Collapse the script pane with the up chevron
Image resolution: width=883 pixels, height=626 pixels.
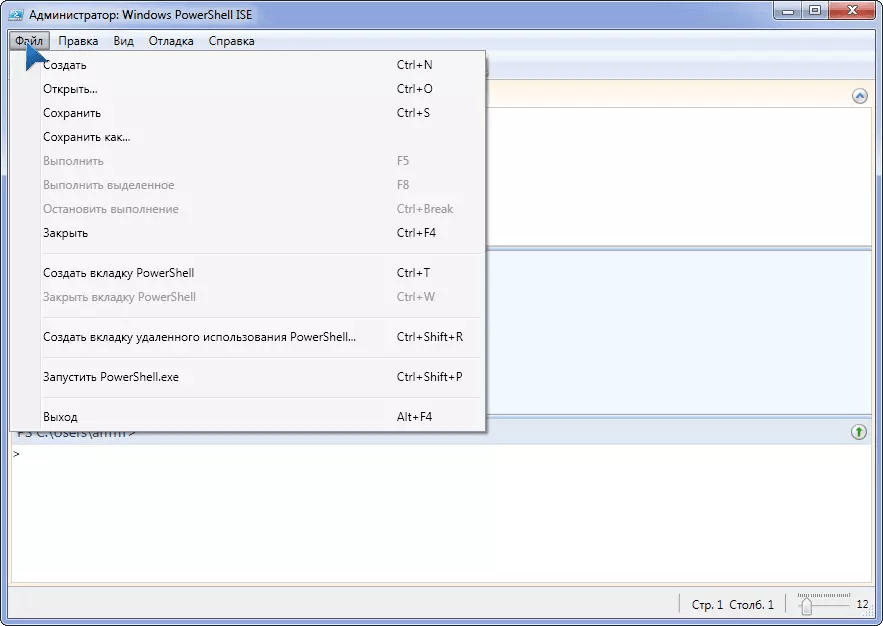coord(859,96)
